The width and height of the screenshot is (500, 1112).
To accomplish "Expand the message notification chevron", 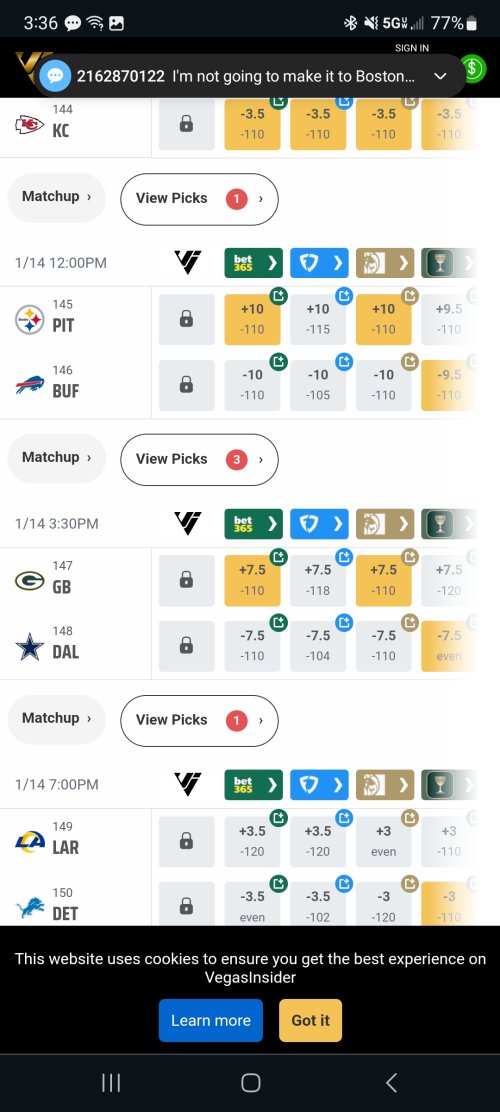I will point(440,76).
